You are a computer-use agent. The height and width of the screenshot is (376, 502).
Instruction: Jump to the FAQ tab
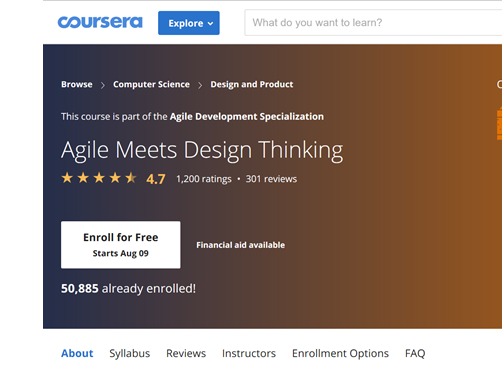(x=415, y=353)
